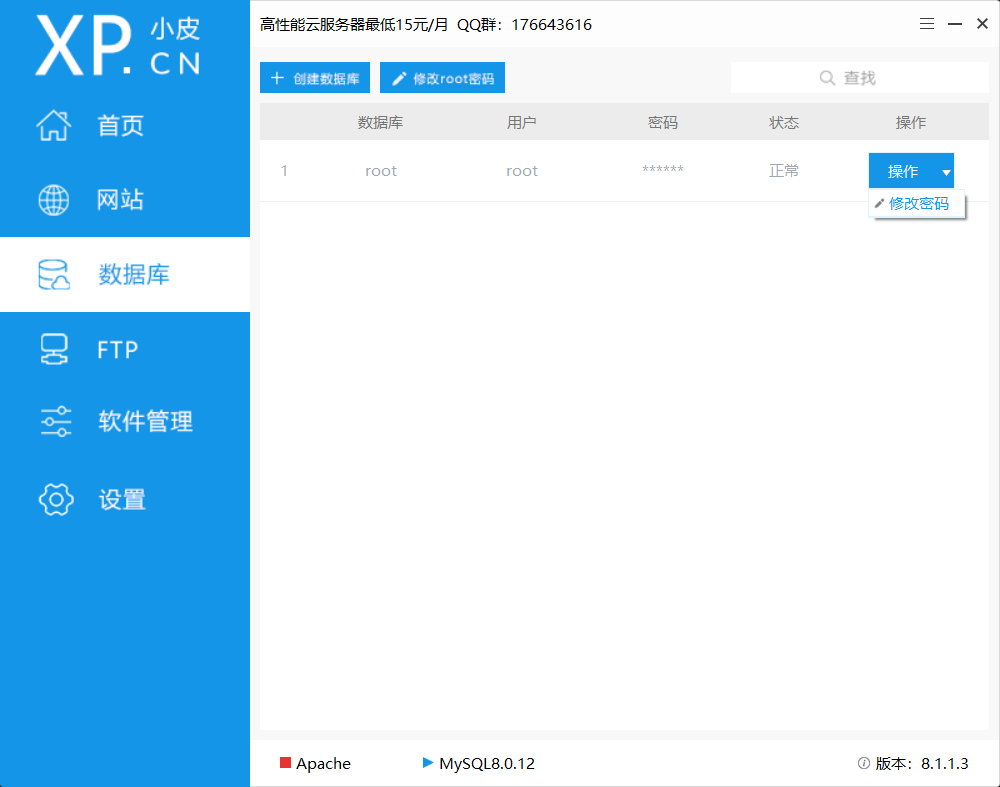Click the 密码 column header
Image resolution: width=1000 pixels, height=787 pixels.
[663, 122]
